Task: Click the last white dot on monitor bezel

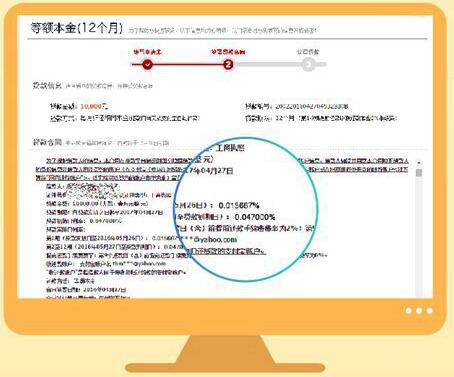Action: pyautogui.click(x=430, y=311)
